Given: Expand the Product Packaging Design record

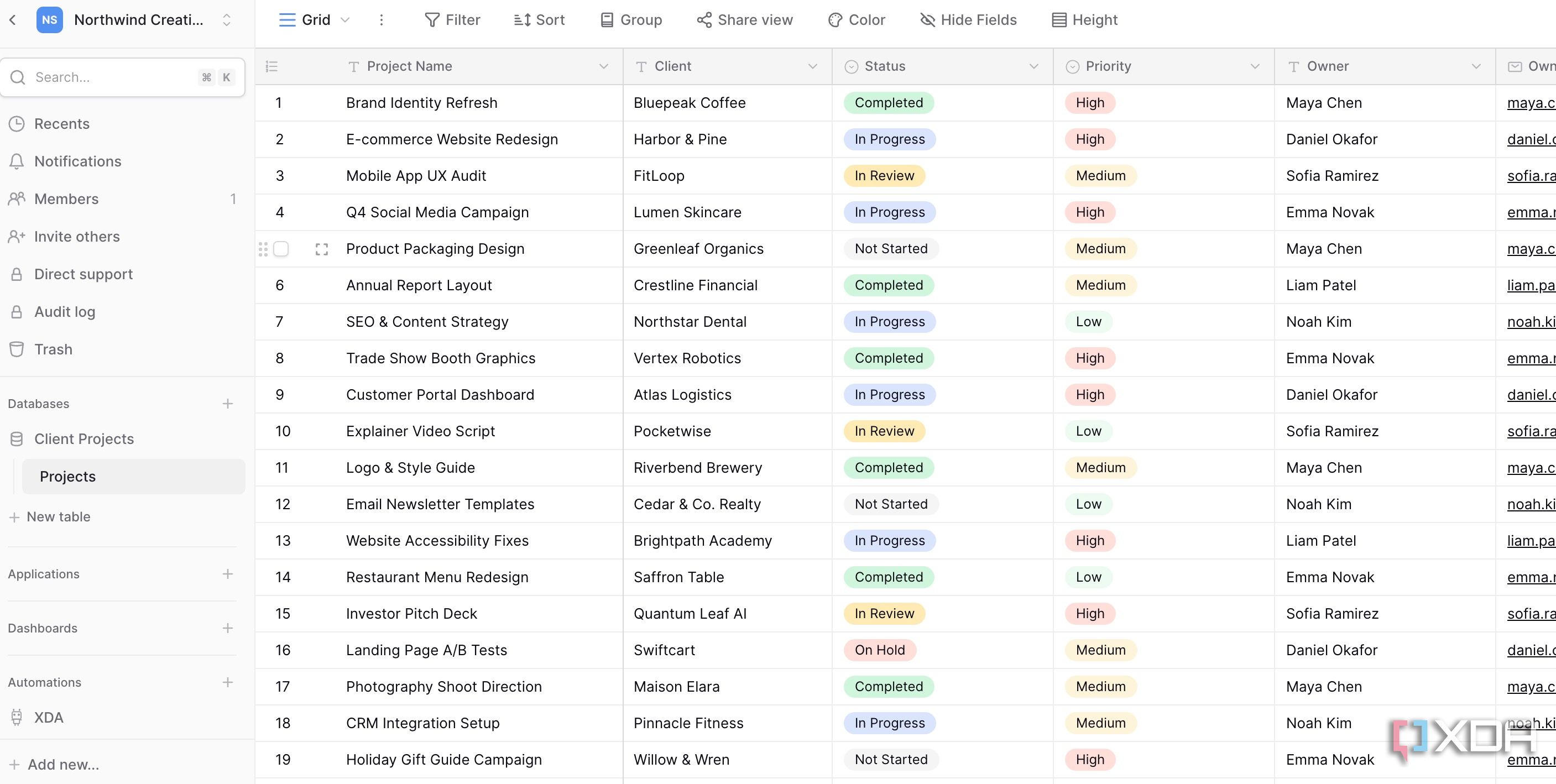Looking at the screenshot, I should tap(322, 249).
